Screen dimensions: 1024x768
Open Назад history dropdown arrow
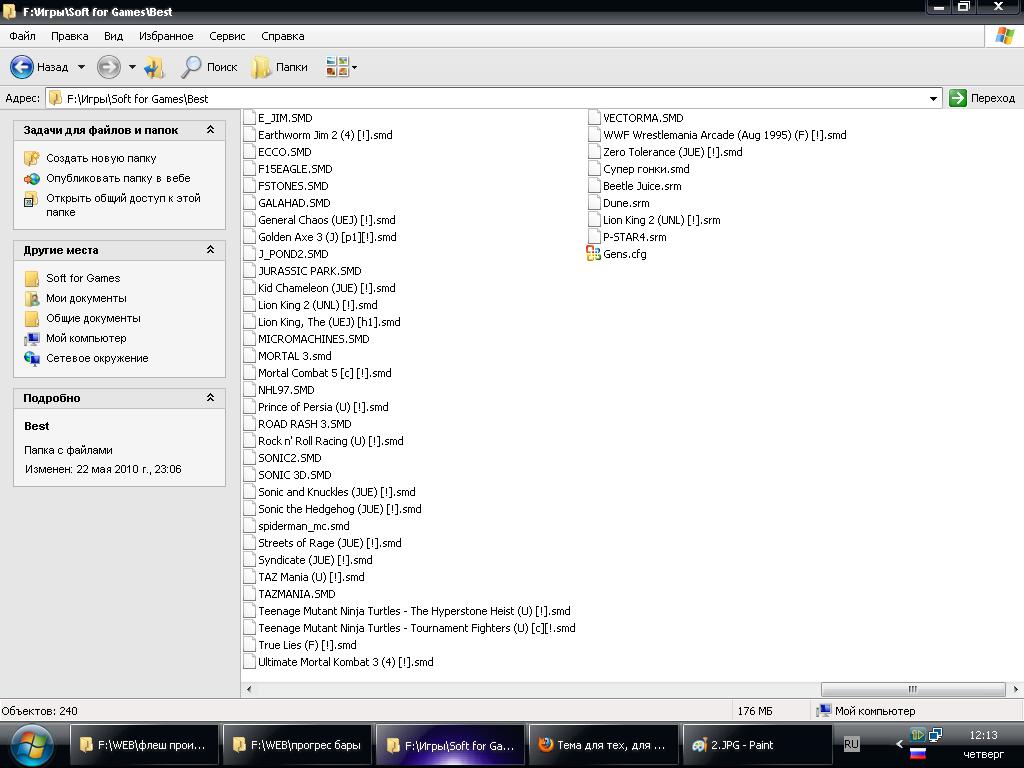tap(81, 67)
